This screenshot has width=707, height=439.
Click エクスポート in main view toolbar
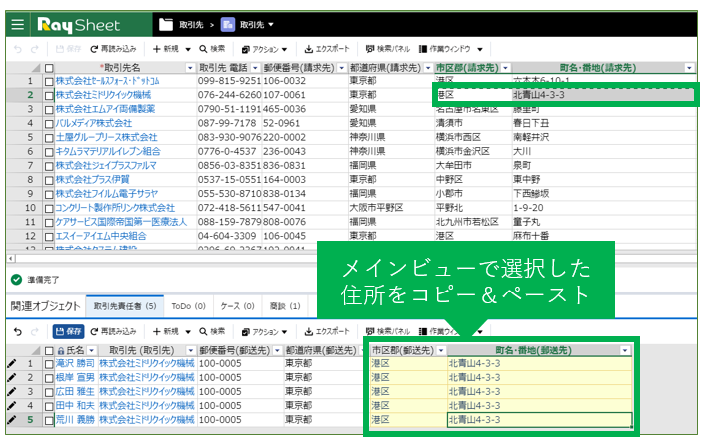327,49
